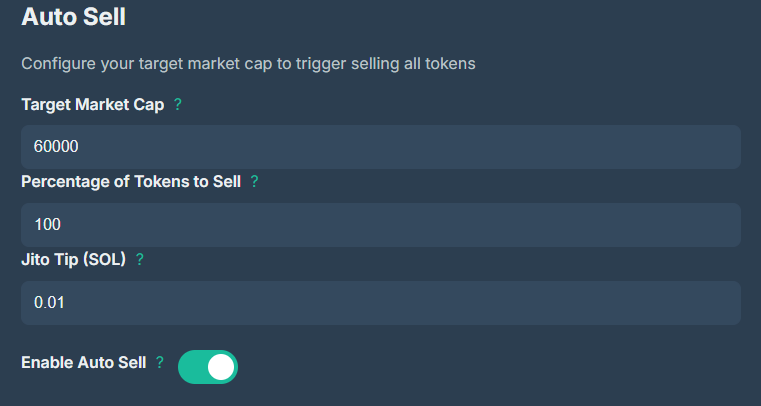Click the "Configure your target market cap" description
761x406 pixels.
coord(248,63)
